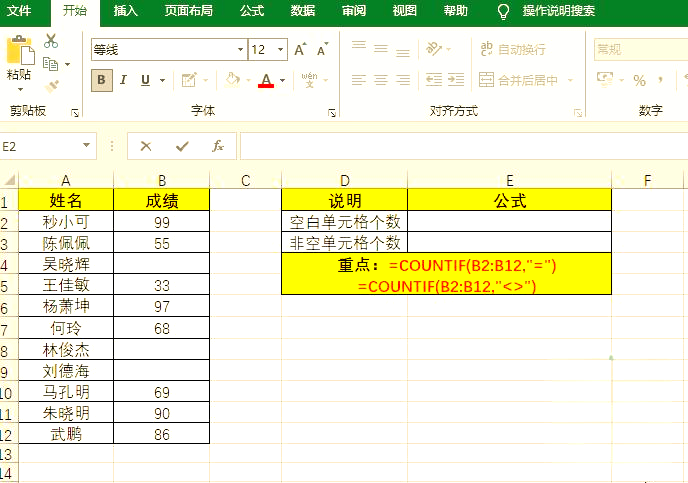Click Top Align icon
Screen dimensions: 688x483
click(x=359, y=48)
